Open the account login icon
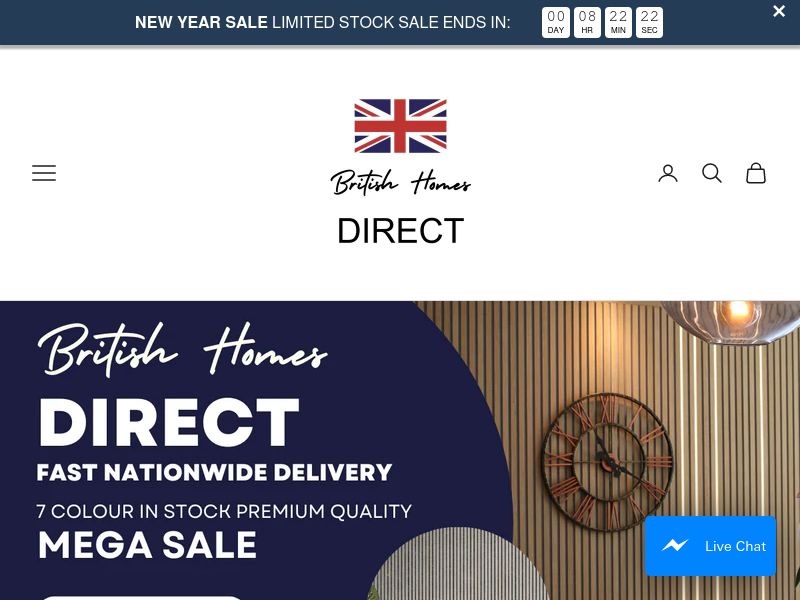This screenshot has width=800, height=600. point(667,173)
